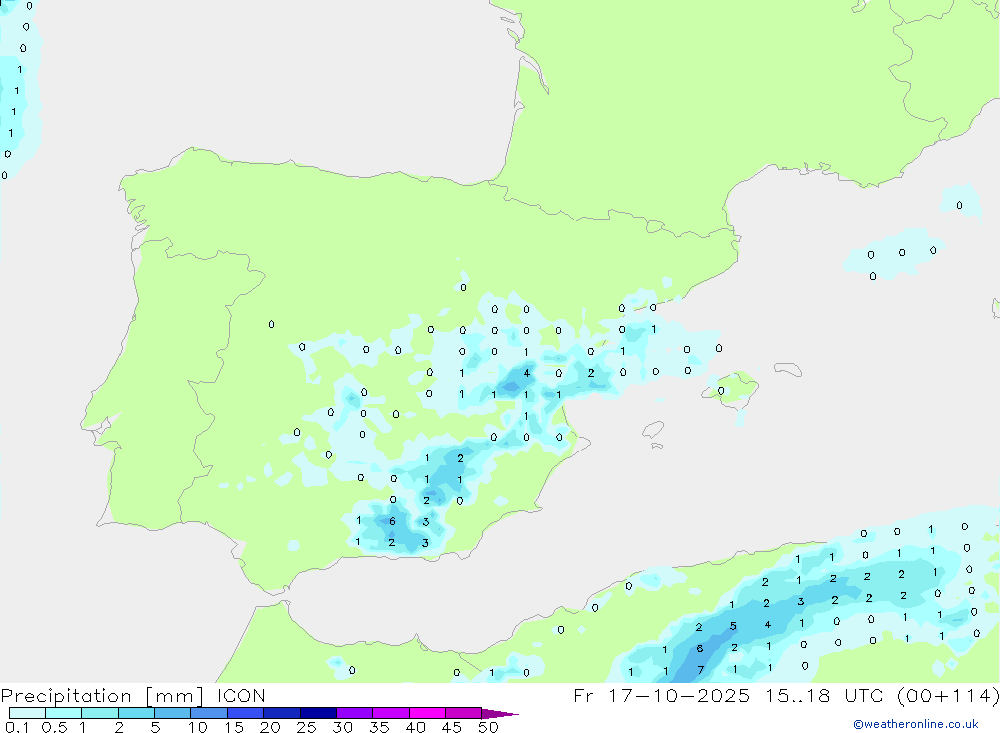Click the 'Fr 17-10-2025' date text
The width and height of the screenshot is (1000, 733).
point(661,696)
